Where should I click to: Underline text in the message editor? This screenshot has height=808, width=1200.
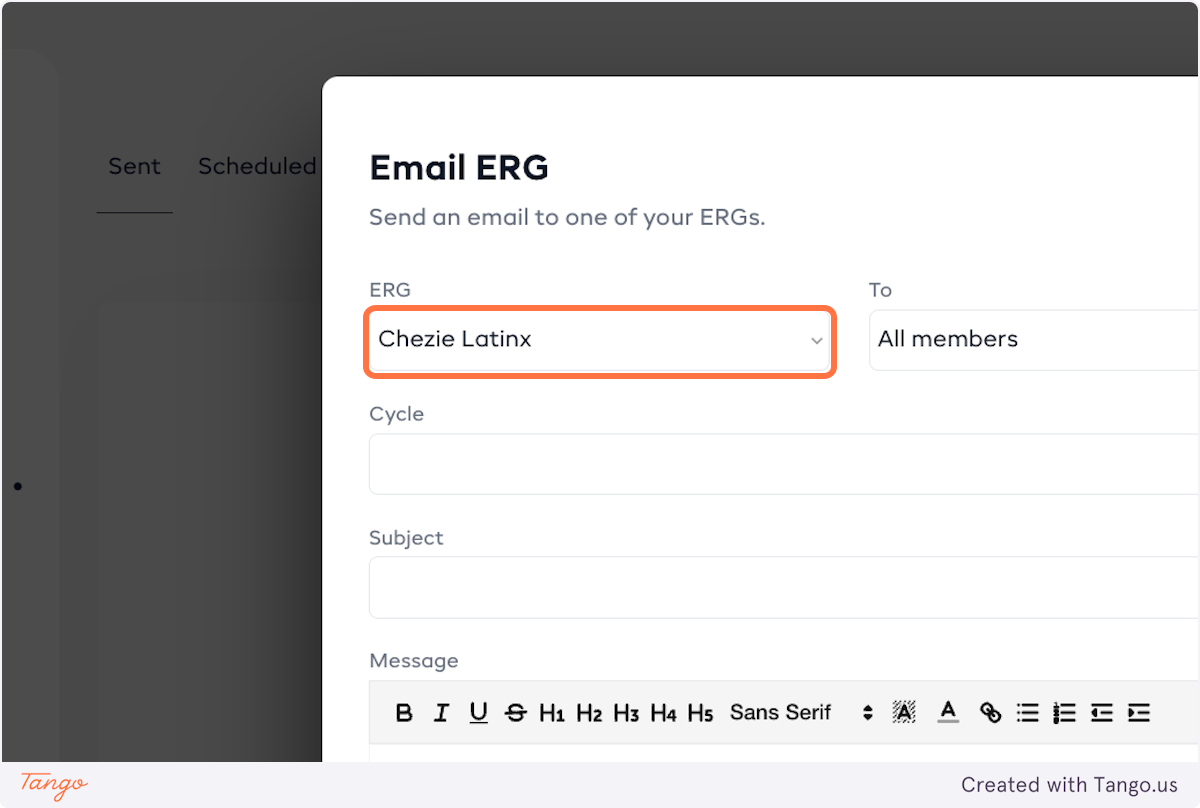tap(479, 713)
